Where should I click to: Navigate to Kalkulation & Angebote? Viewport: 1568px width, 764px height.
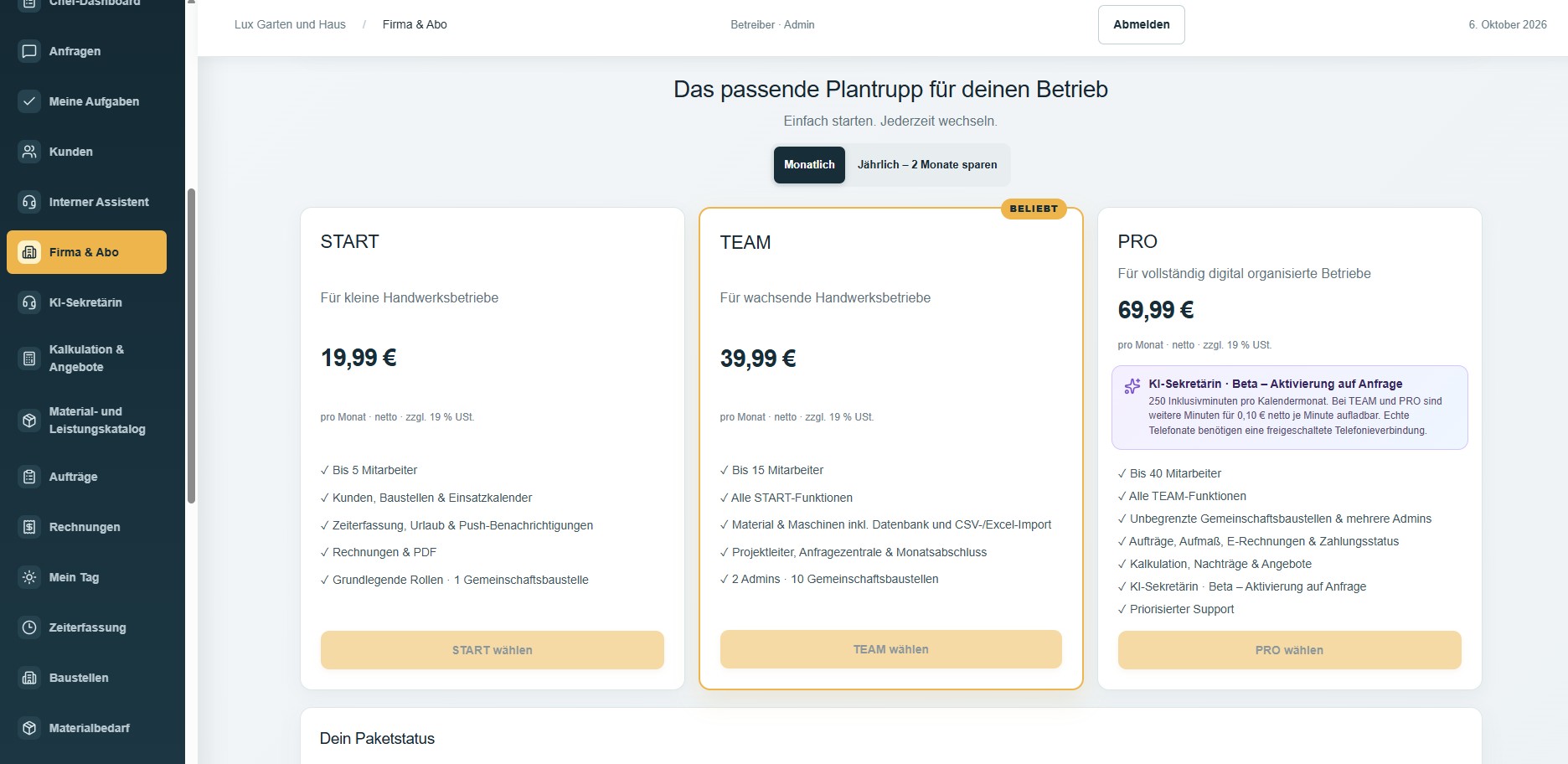tap(86, 359)
